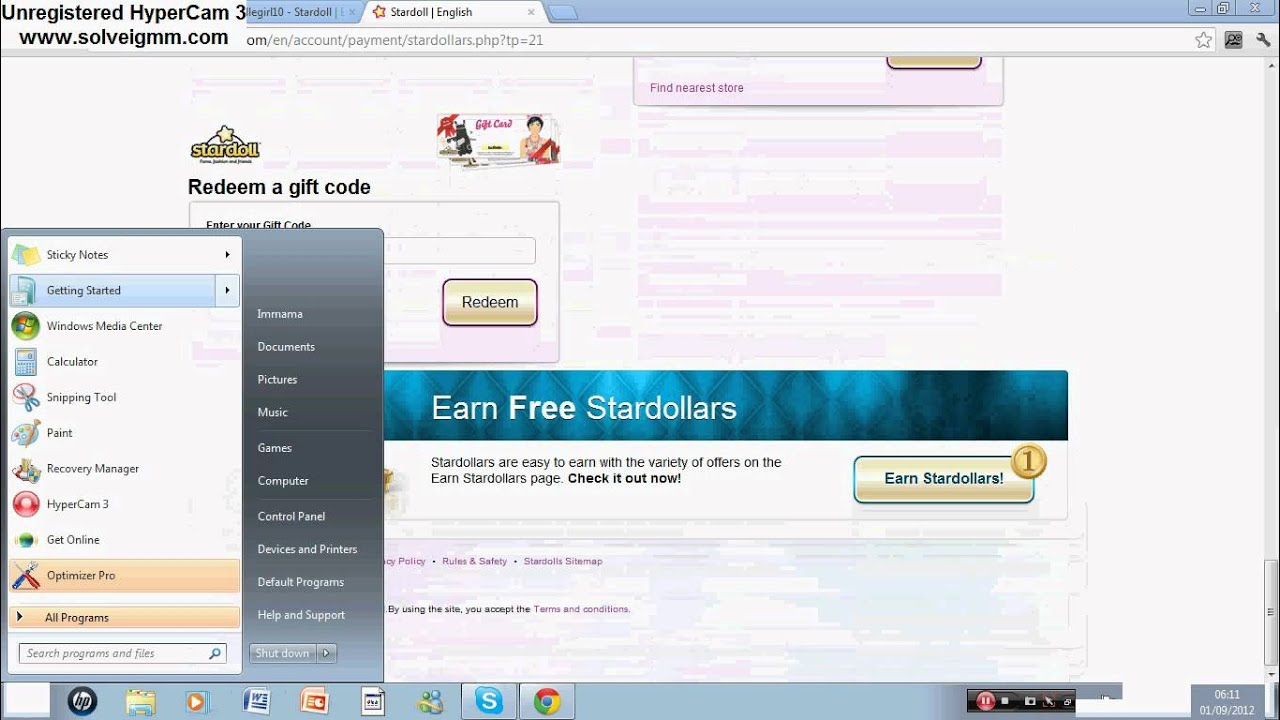Image resolution: width=1280 pixels, height=720 pixels.
Task: Launch Optimizer Pro
Action: tap(124, 576)
